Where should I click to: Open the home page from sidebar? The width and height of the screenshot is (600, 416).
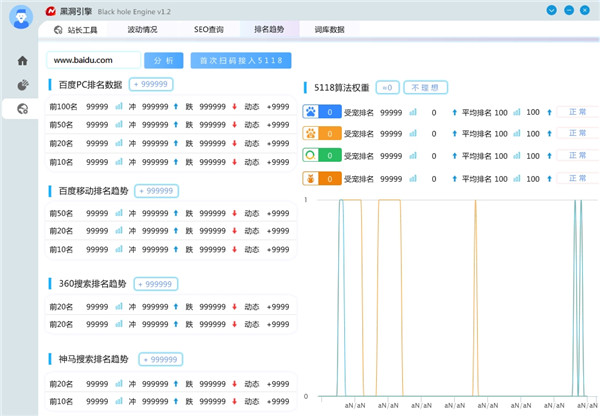point(22,60)
